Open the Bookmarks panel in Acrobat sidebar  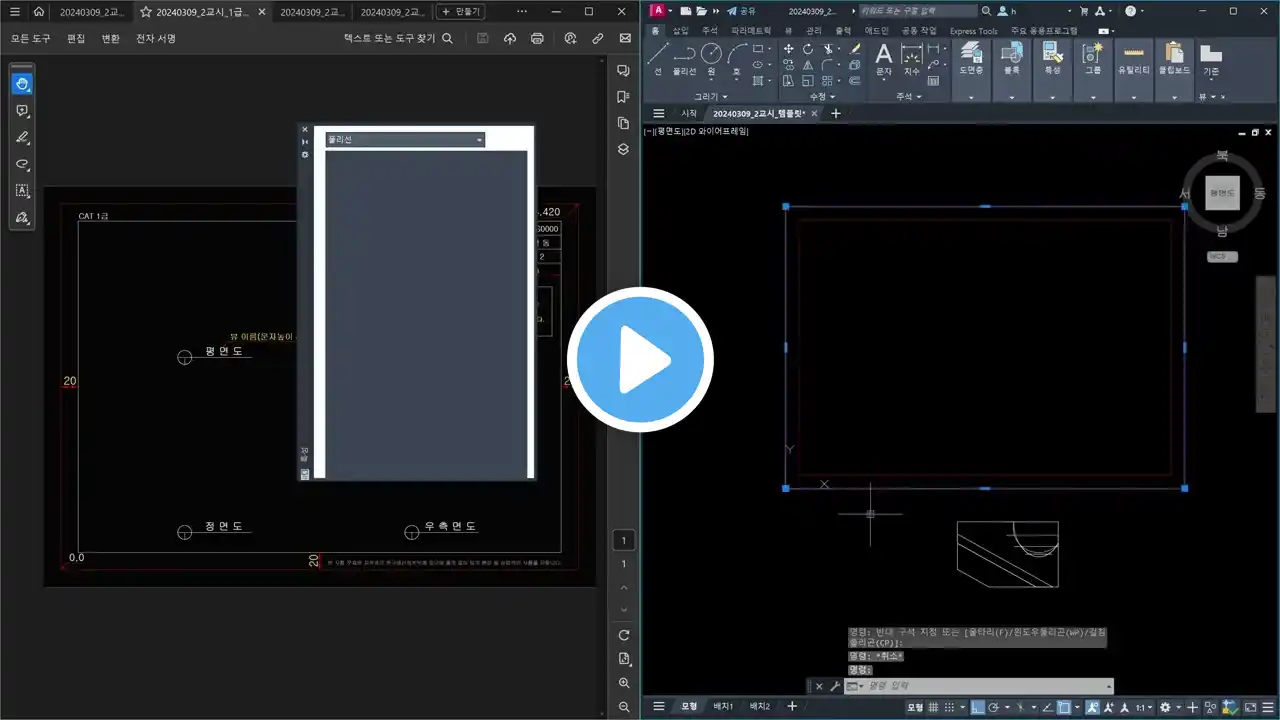click(x=623, y=97)
